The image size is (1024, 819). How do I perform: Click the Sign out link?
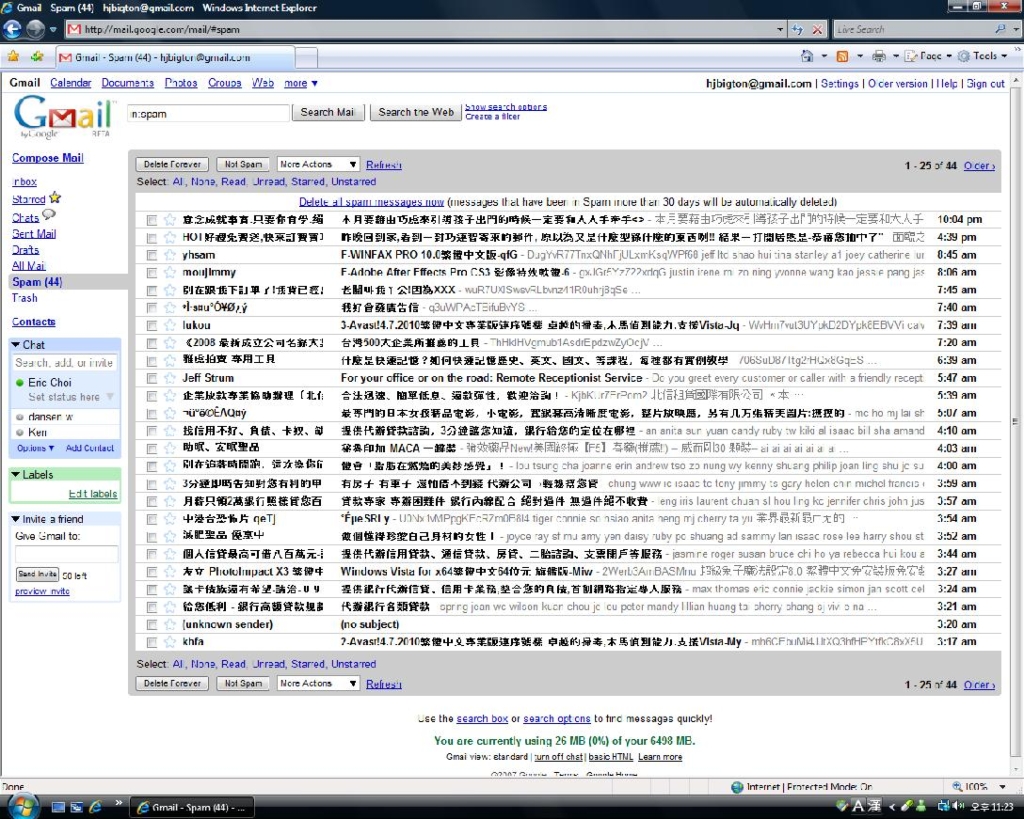985,84
